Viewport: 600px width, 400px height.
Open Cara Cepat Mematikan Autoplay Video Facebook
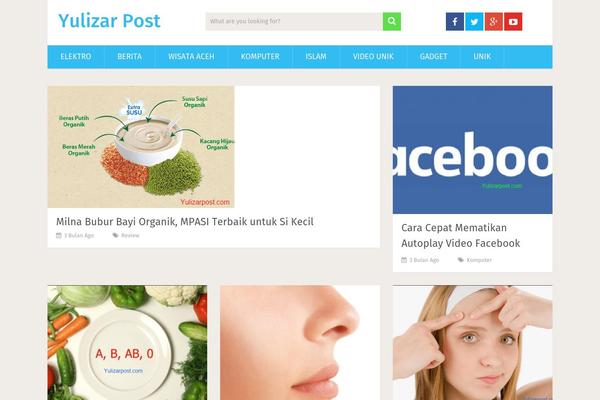(461, 235)
